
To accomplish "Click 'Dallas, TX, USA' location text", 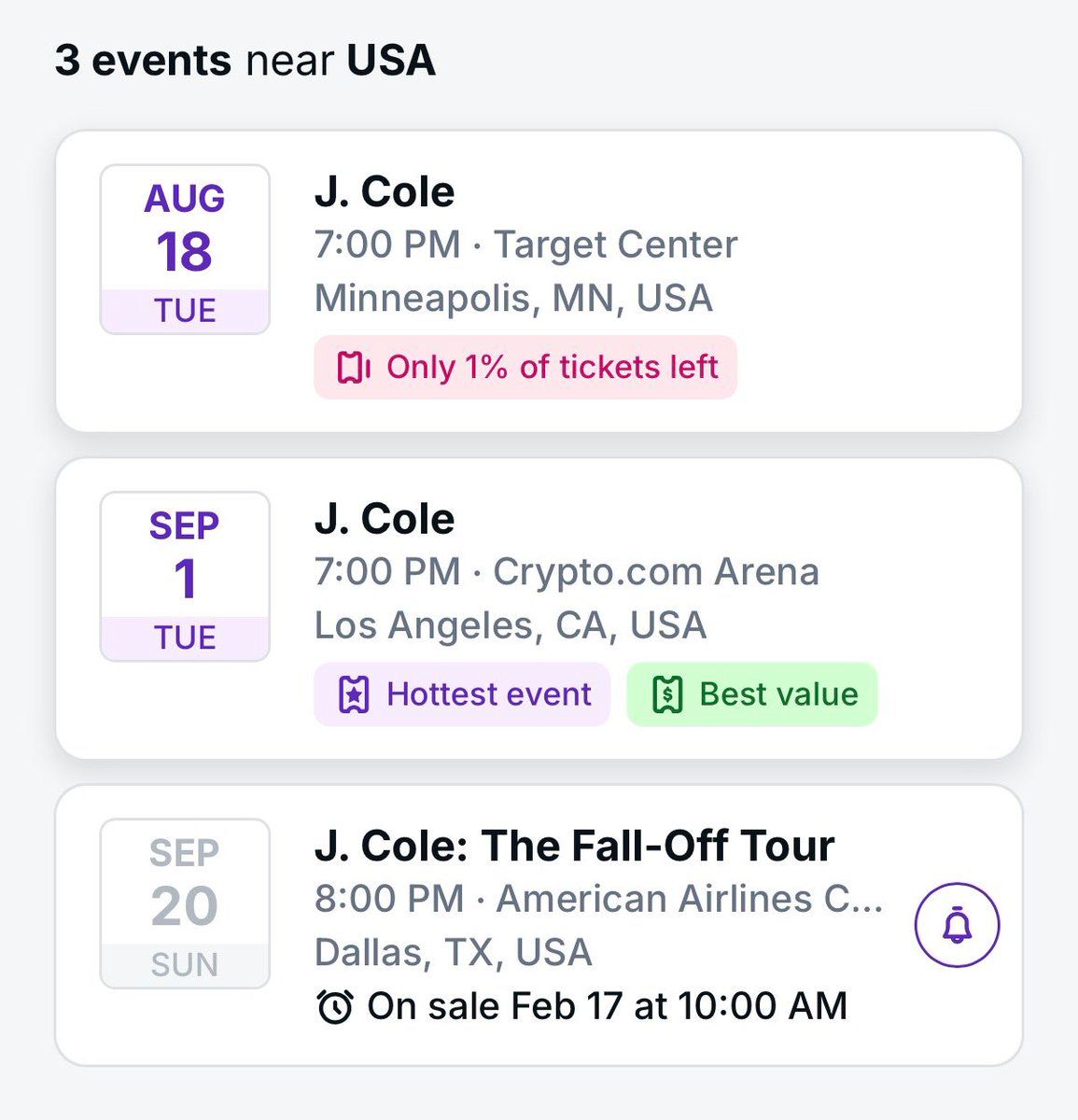I will 453,952.
